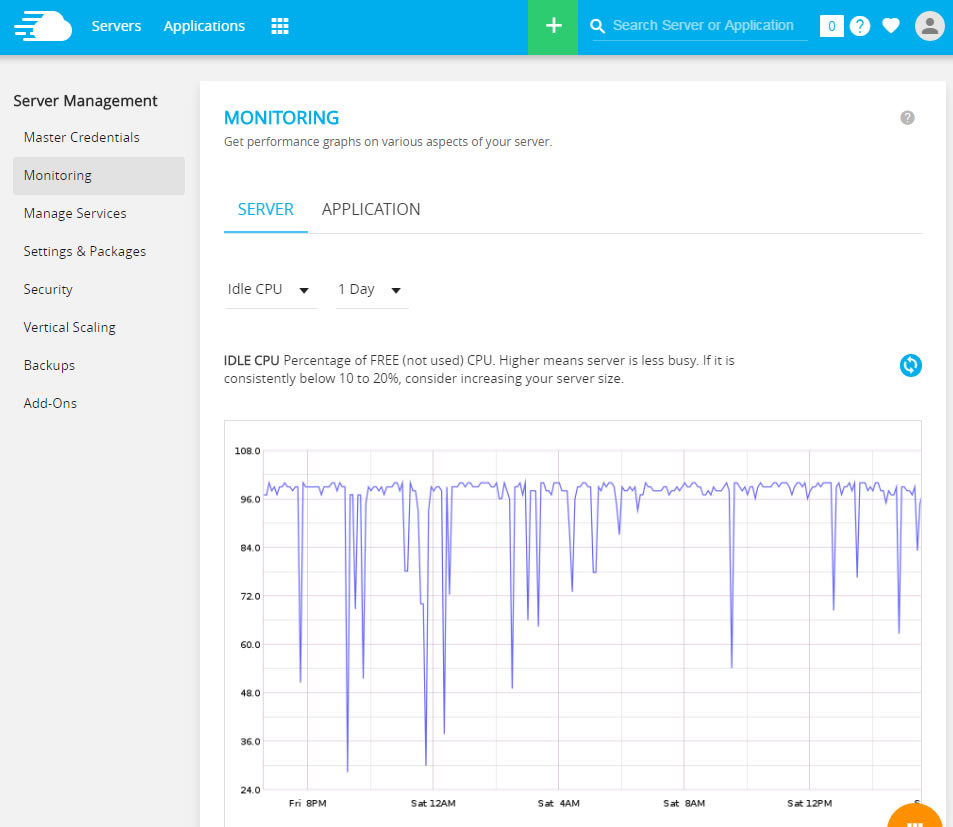Image resolution: width=953 pixels, height=827 pixels.
Task: Click the gray help icon beside Monitoring heading
Action: [x=907, y=118]
